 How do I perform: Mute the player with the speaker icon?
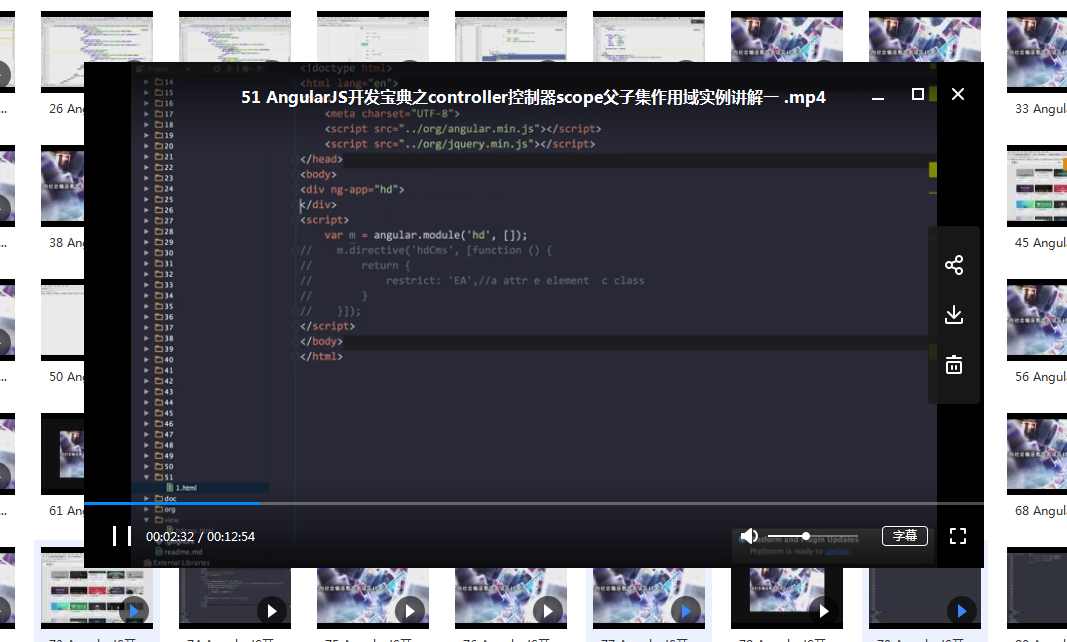tap(749, 536)
